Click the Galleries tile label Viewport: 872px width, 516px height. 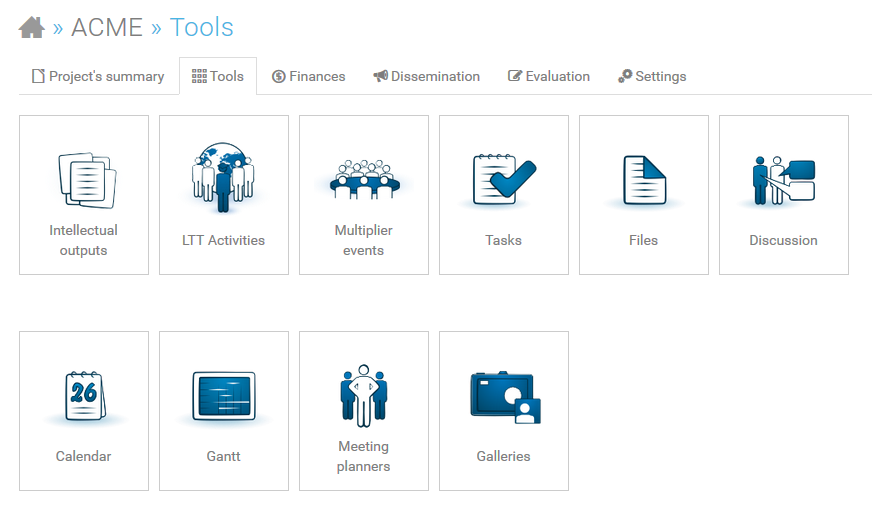(503, 456)
